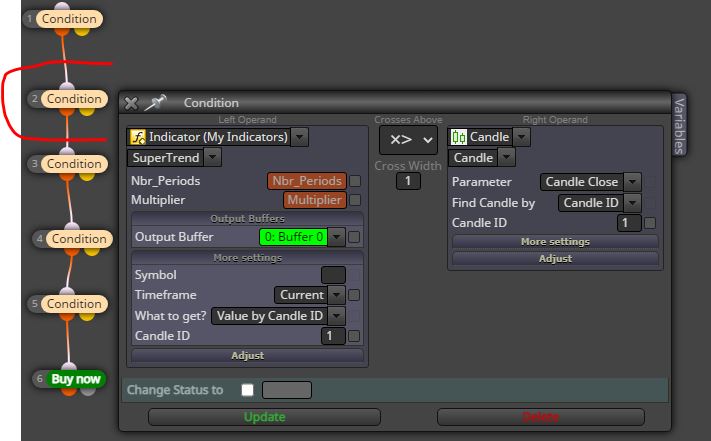Collapse the left More settings section
711x441 pixels.
pos(248,258)
